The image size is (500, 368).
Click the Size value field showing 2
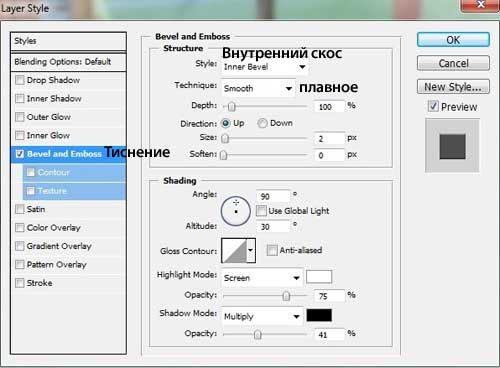click(x=329, y=138)
